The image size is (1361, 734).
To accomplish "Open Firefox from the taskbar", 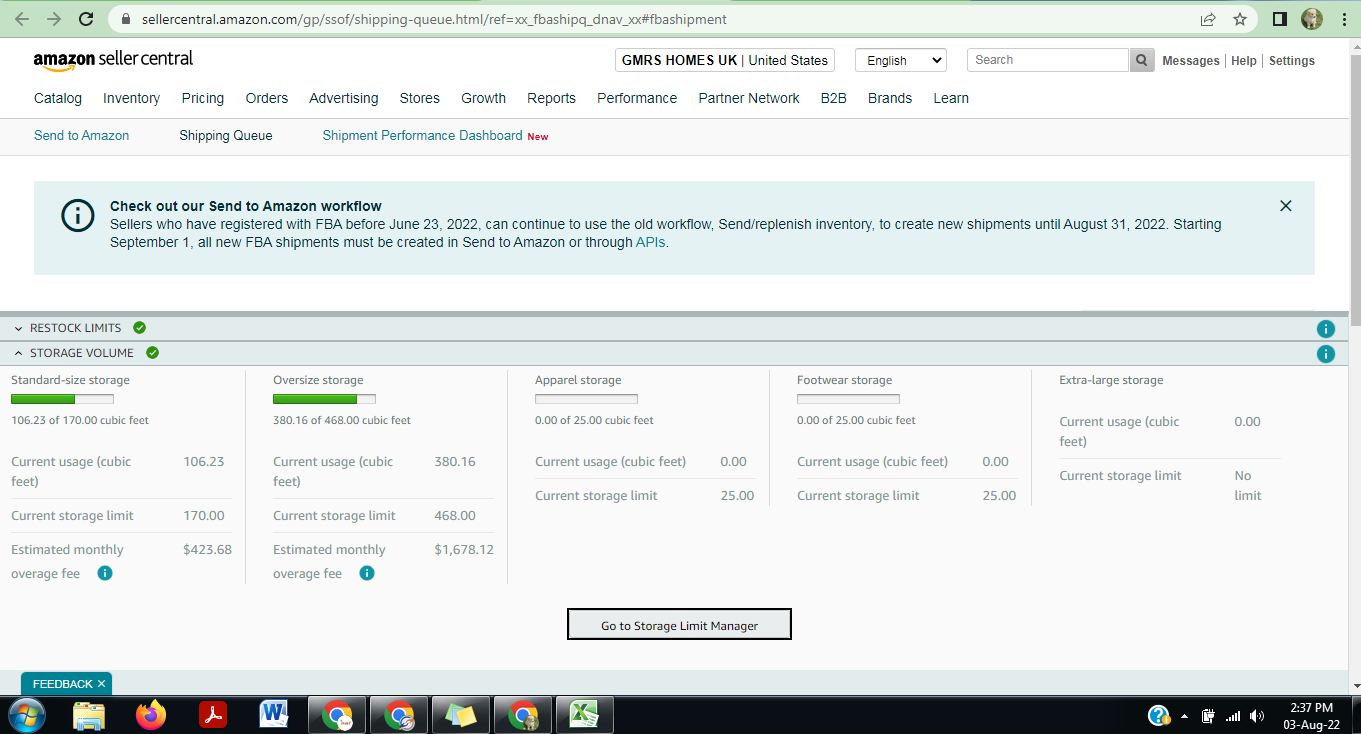I will tap(151, 715).
